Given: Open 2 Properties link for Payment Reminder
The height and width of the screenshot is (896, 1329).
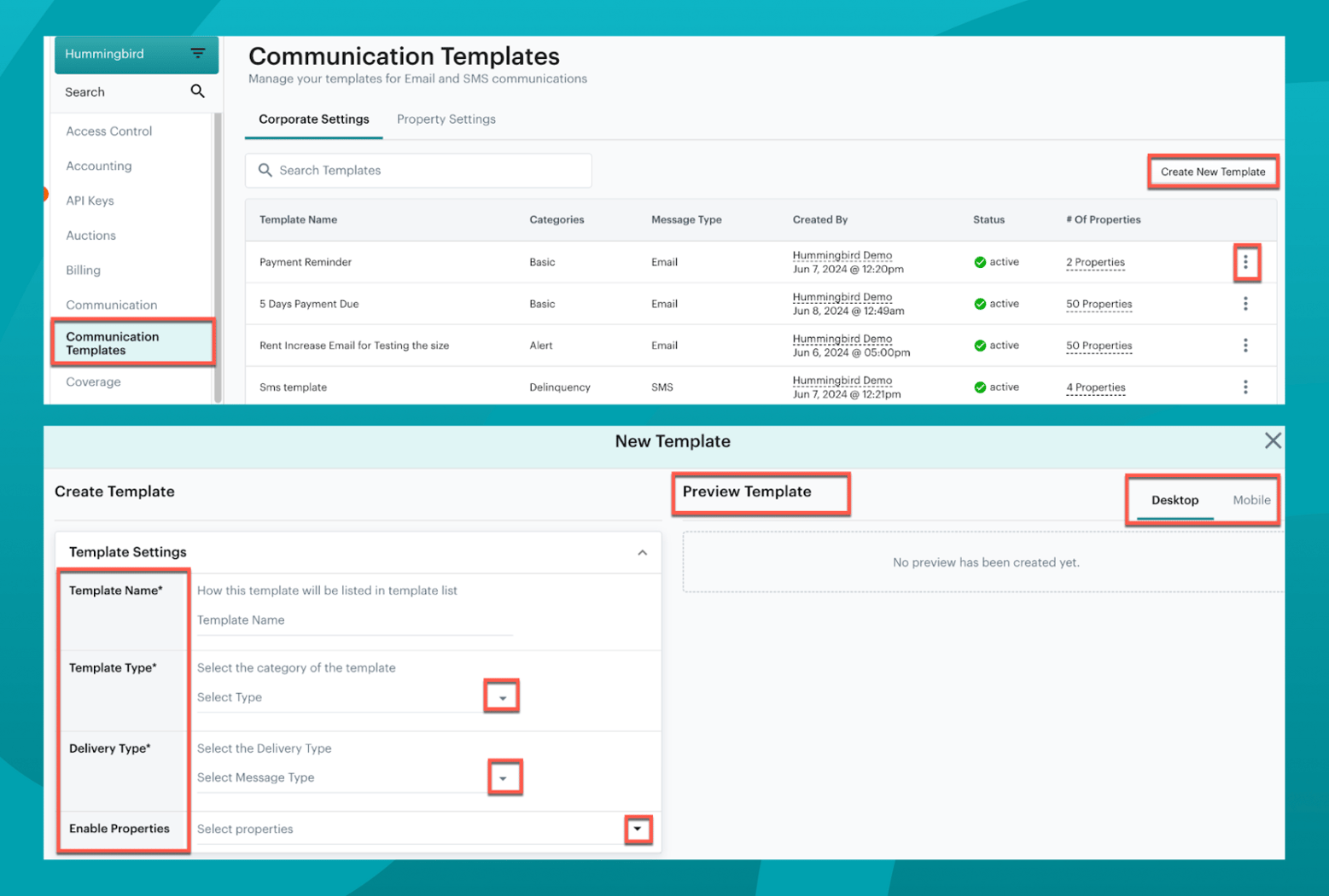Looking at the screenshot, I should coord(1095,263).
